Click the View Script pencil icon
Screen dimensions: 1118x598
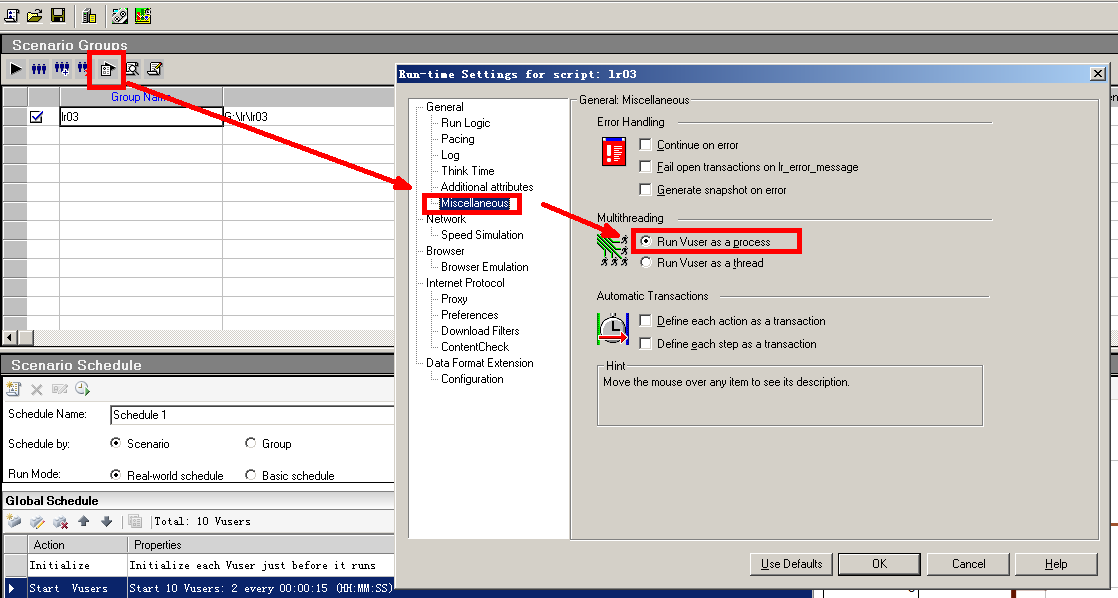click(155, 69)
